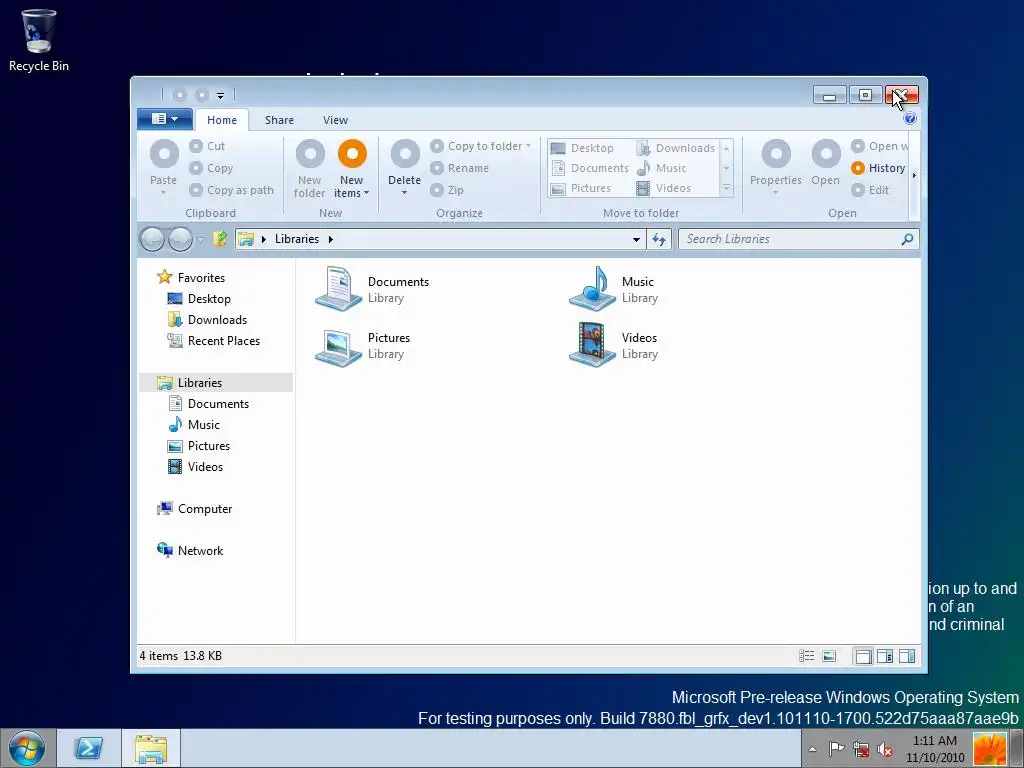Toggle the navigation pane button in status bar
Screen dimensions: 1024x768
pos(863,656)
